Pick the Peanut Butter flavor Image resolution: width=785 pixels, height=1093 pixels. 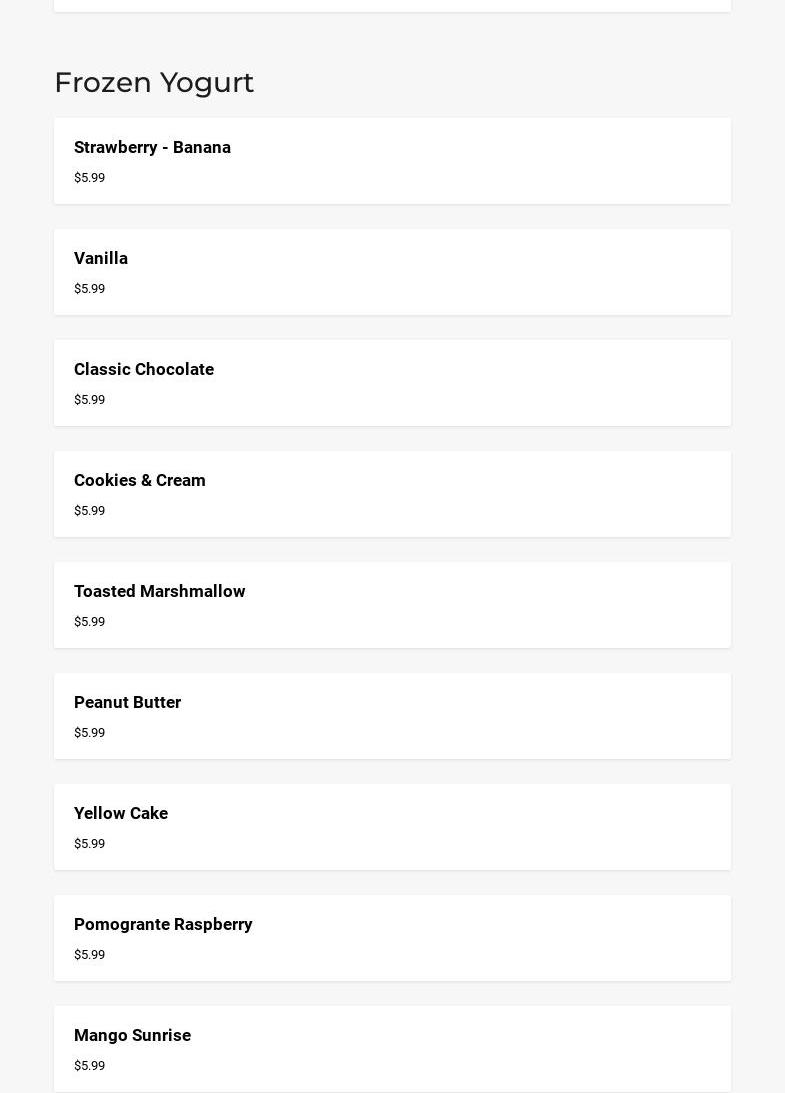128,703
